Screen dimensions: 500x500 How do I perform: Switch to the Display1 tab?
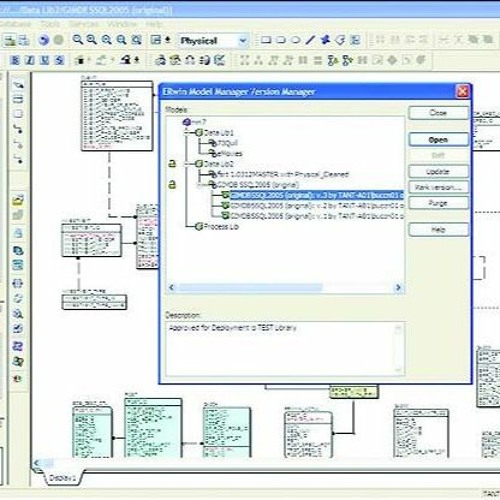(62, 478)
